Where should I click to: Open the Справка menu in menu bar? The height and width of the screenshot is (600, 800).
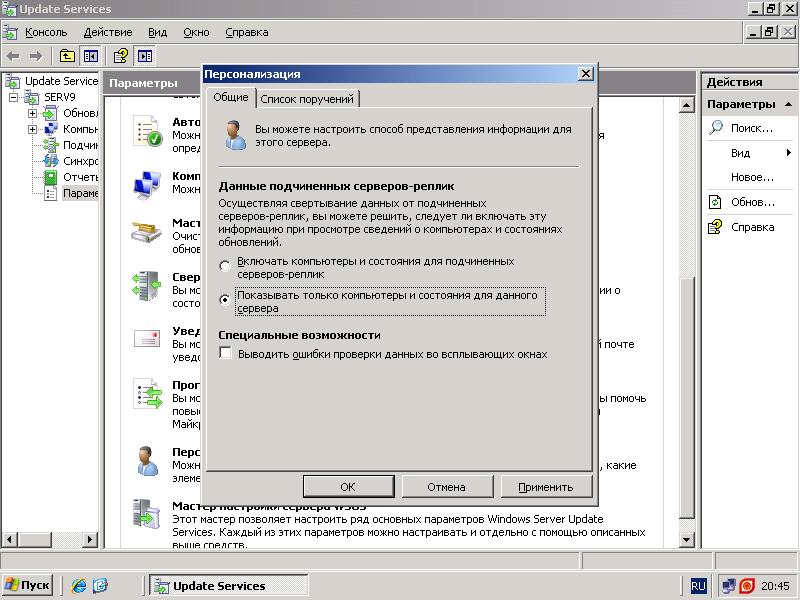pyautogui.click(x=247, y=33)
